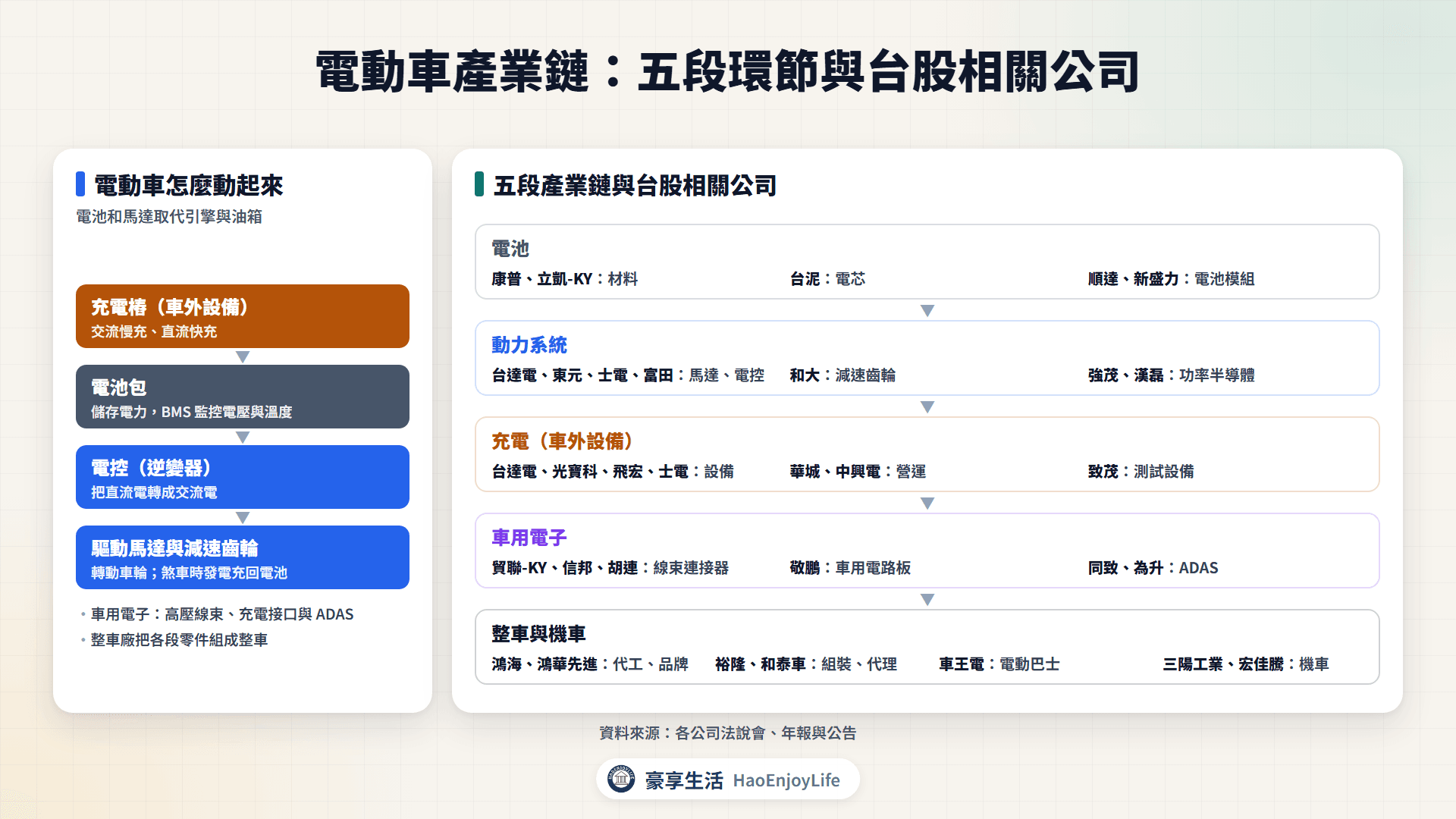Click heading 五段產業鏈與台股相關公司
Viewport: 1456px width, 819px height.
click(635, 185)
